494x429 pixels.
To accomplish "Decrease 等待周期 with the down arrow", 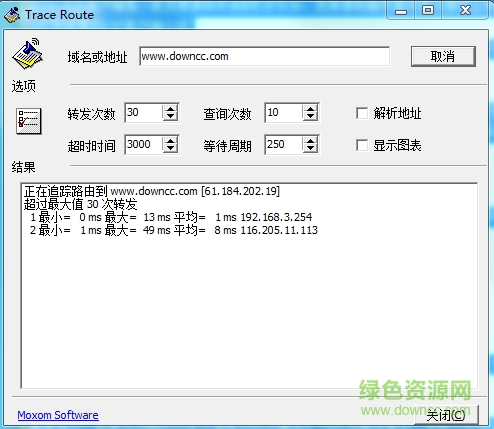I will pos(310,149).
